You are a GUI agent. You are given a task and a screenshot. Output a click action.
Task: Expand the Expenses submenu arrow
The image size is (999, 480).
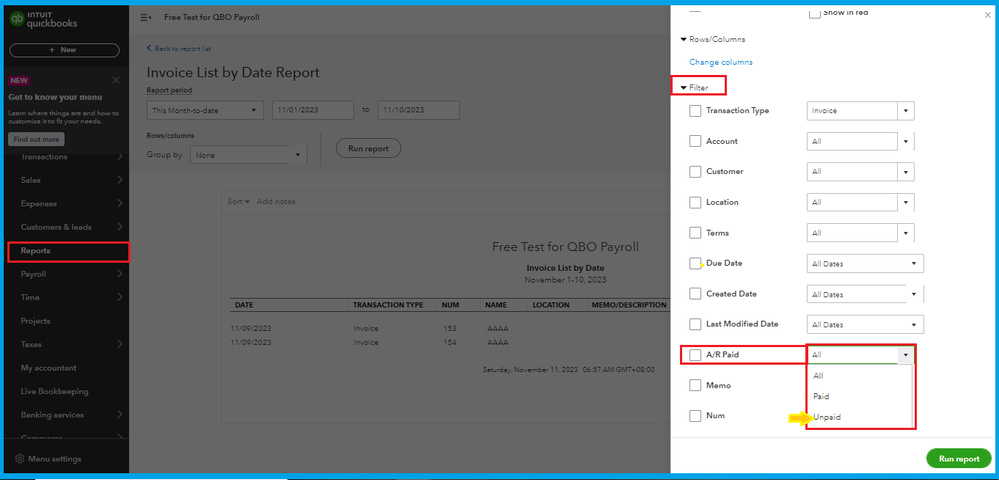coord(120,204)
